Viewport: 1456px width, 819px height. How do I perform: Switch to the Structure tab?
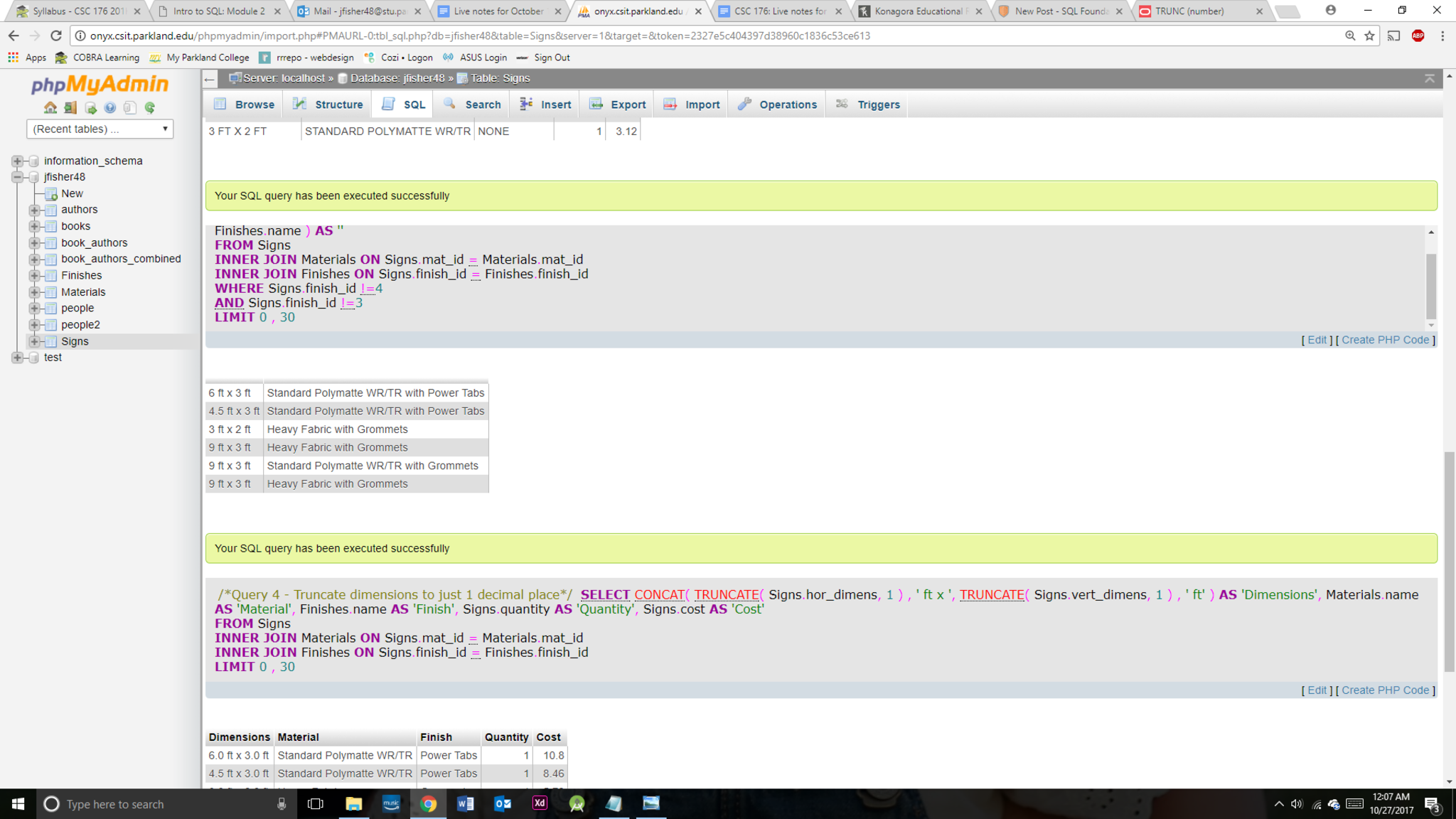coord(328,105)
